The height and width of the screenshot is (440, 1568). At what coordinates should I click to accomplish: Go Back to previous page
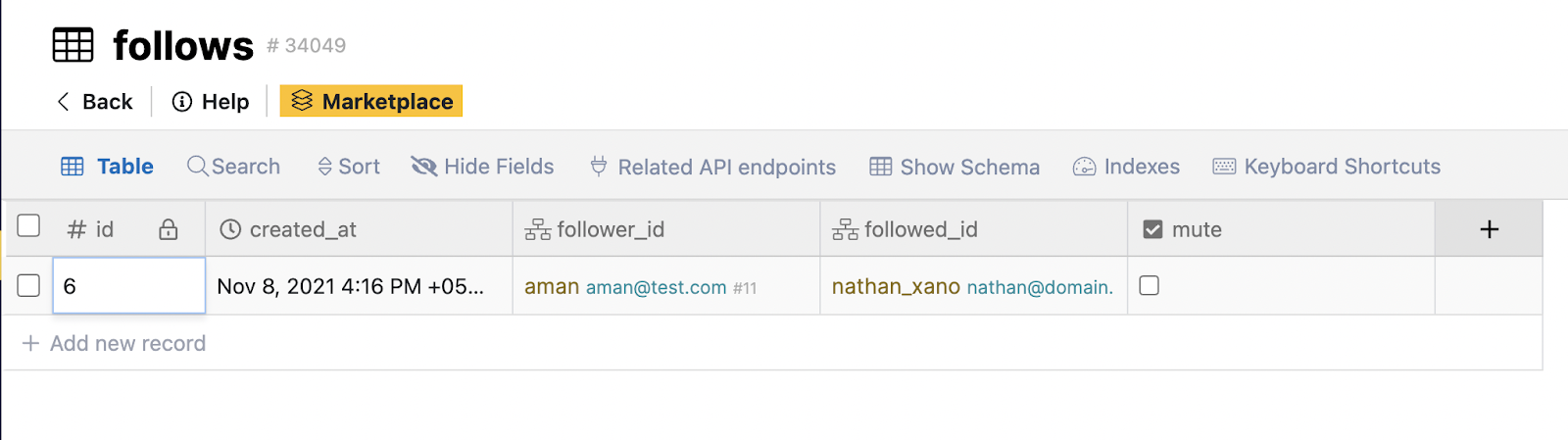tap(95, 102)
